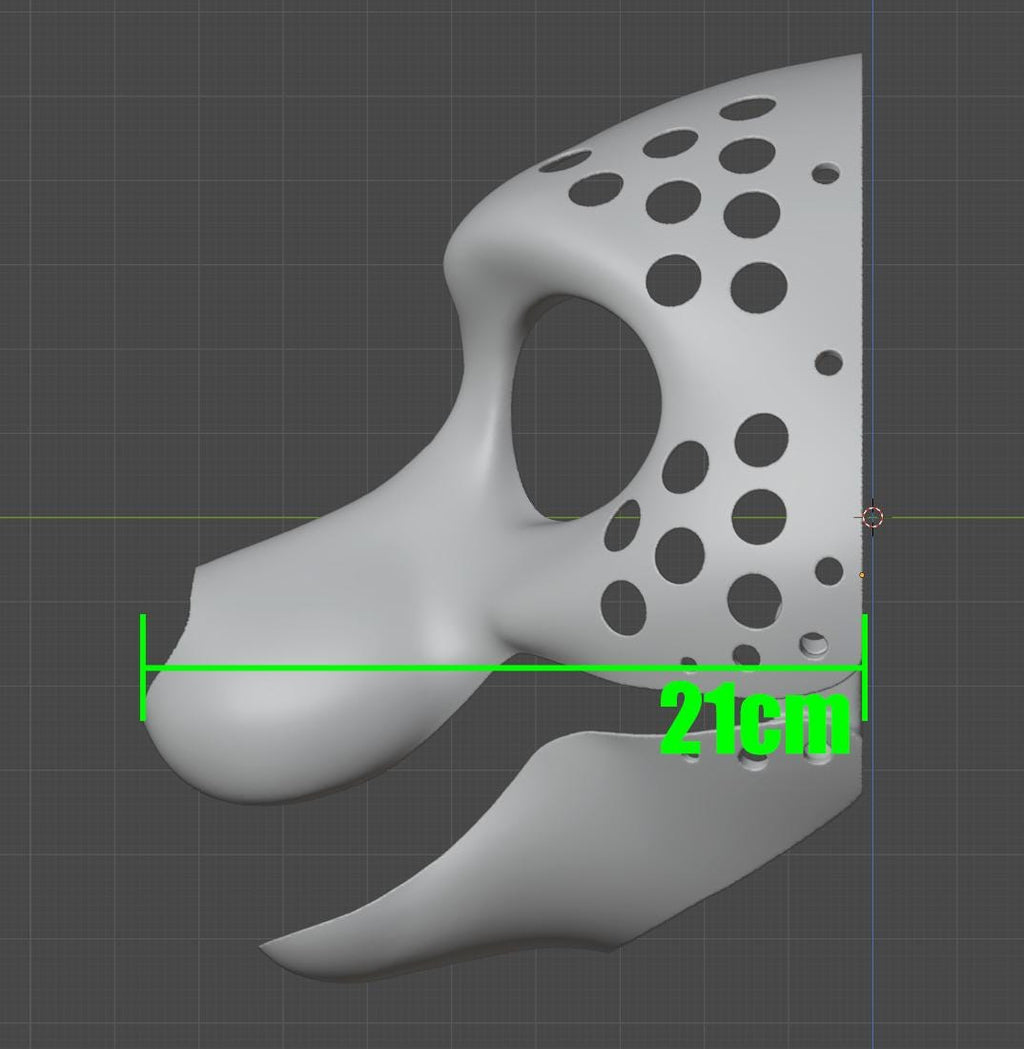Click the red-white 3D cursor crosshair
This screenshot has height=1049, width=1024.
(x=872, y=516)
